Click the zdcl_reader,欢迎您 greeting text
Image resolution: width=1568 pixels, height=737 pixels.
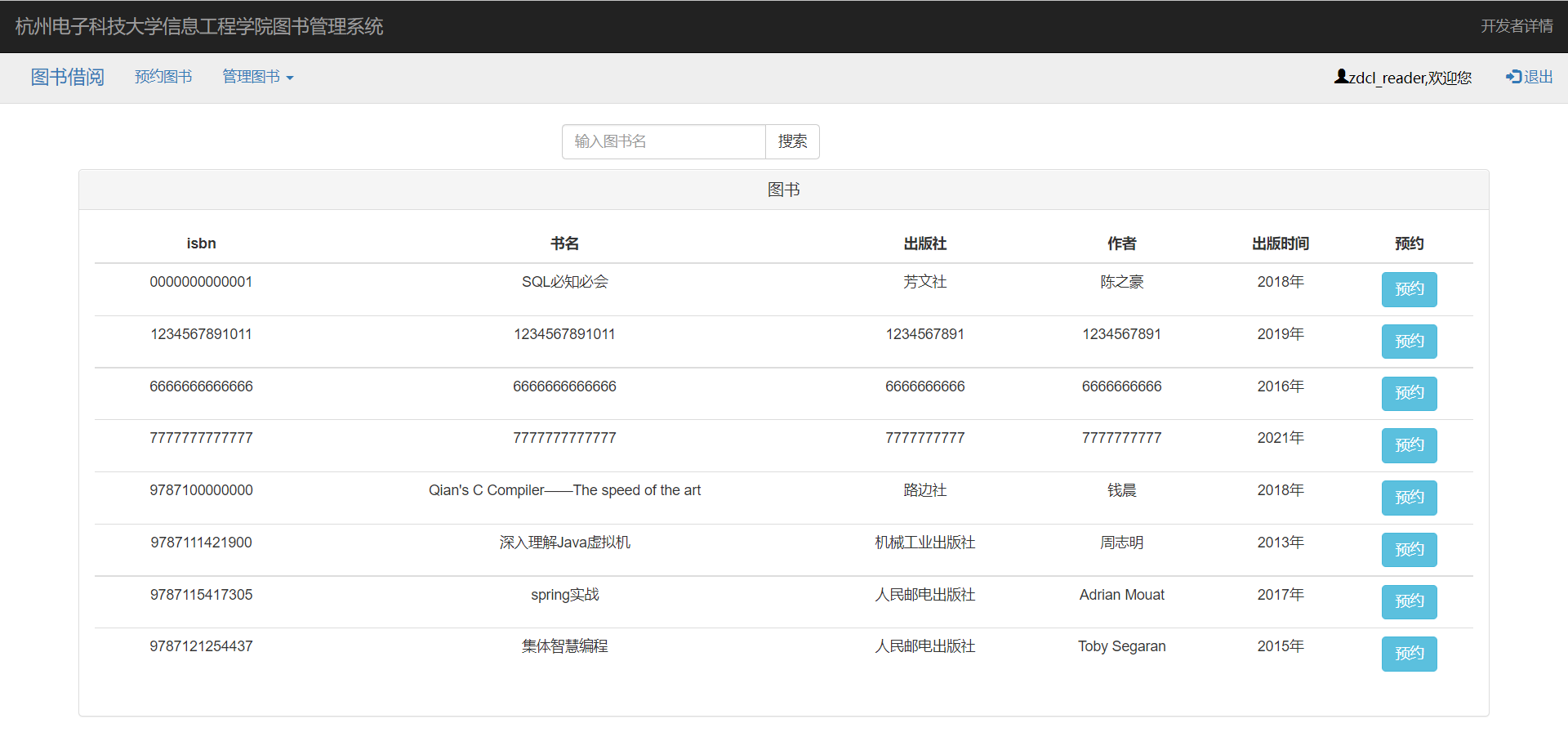coord(1410,78)
